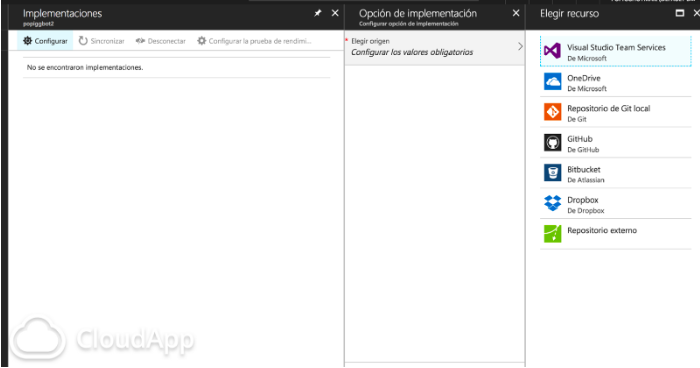Viewport: 700px width, 368px height.
Task: Choose Repositorio de Git local label
Action: click(x=608, y=108)
